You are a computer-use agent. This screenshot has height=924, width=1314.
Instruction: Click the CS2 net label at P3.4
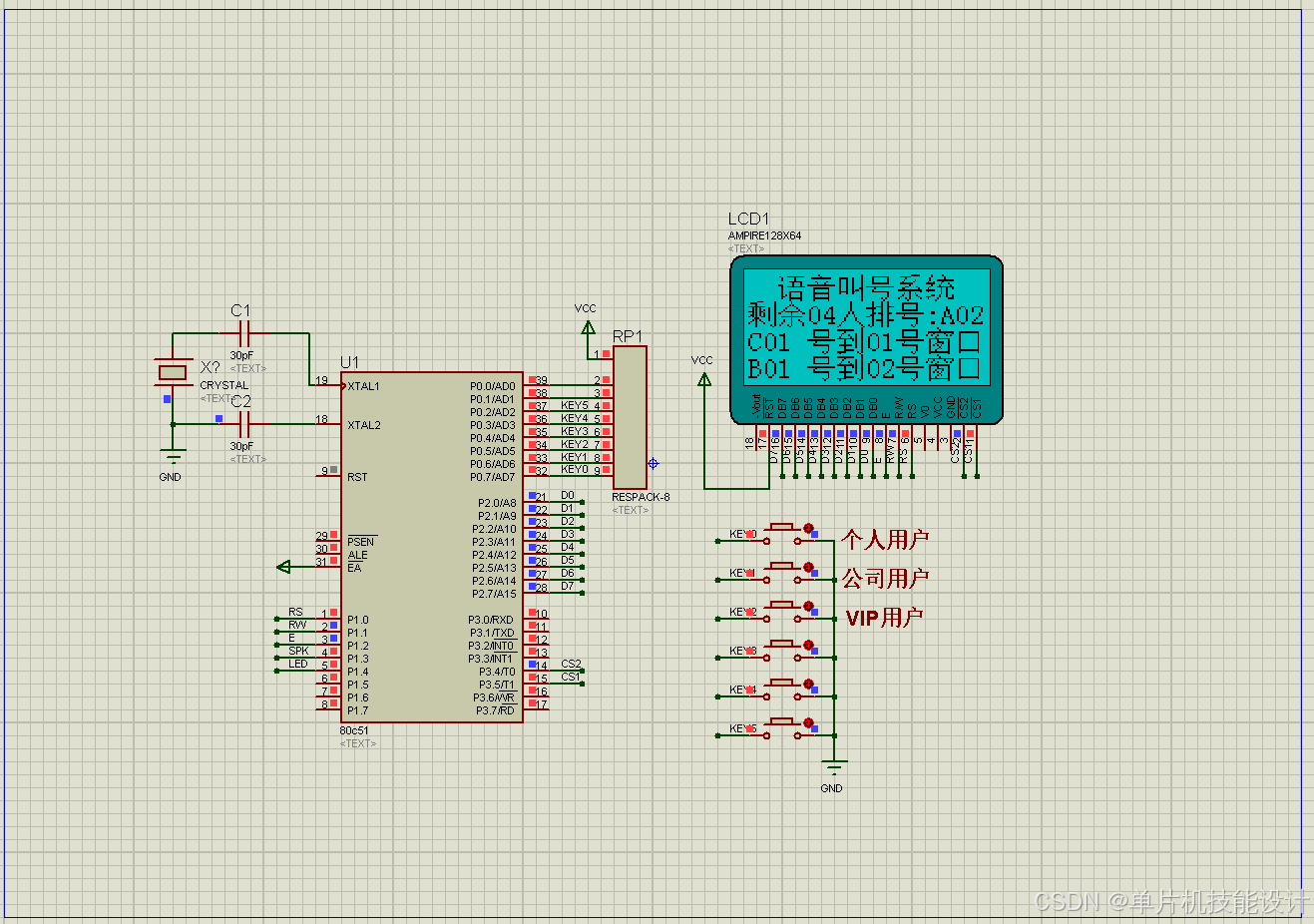click(x=571, y=664)
